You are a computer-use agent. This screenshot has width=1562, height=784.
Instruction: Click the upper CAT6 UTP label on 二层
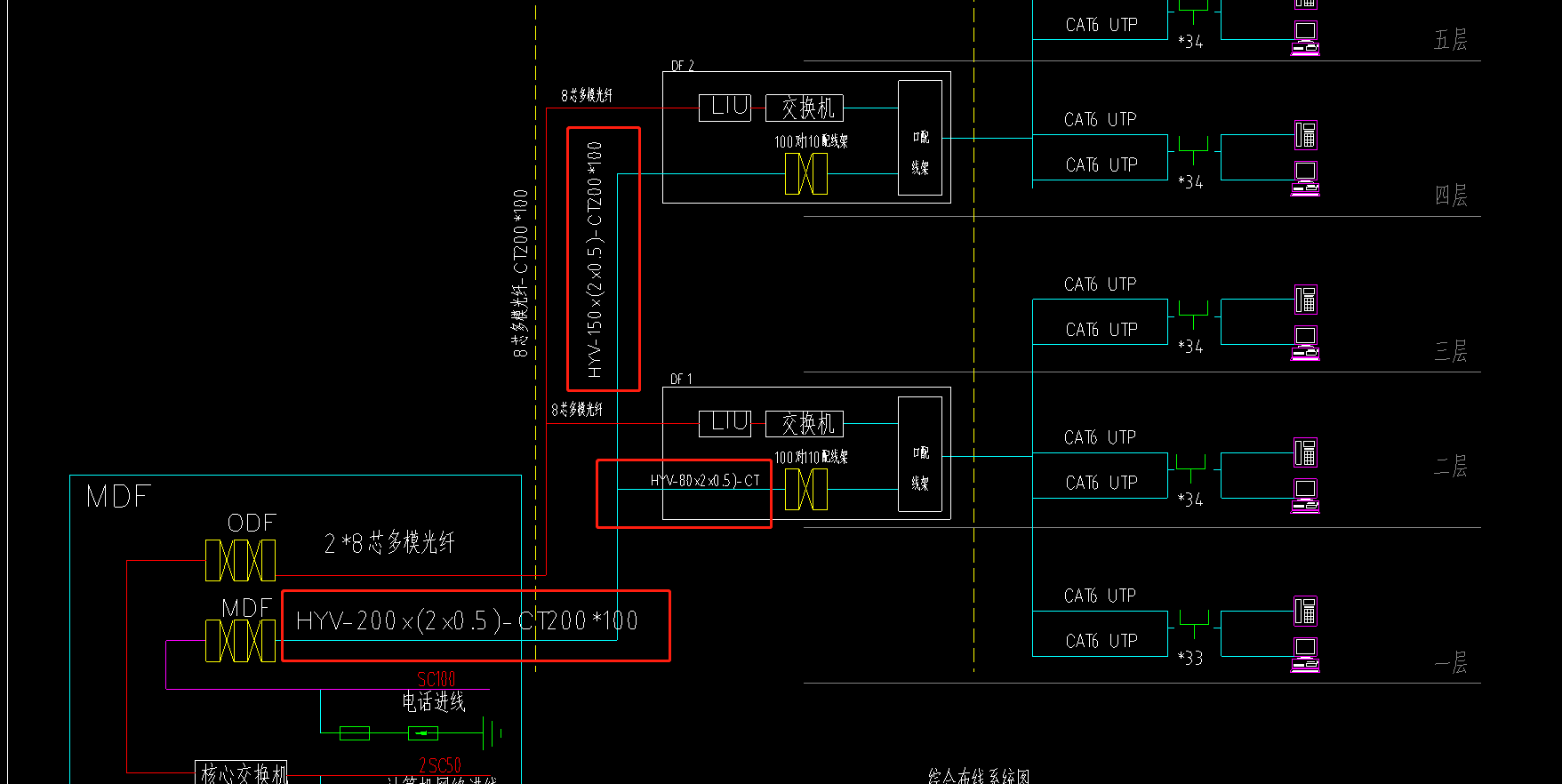1101,437
